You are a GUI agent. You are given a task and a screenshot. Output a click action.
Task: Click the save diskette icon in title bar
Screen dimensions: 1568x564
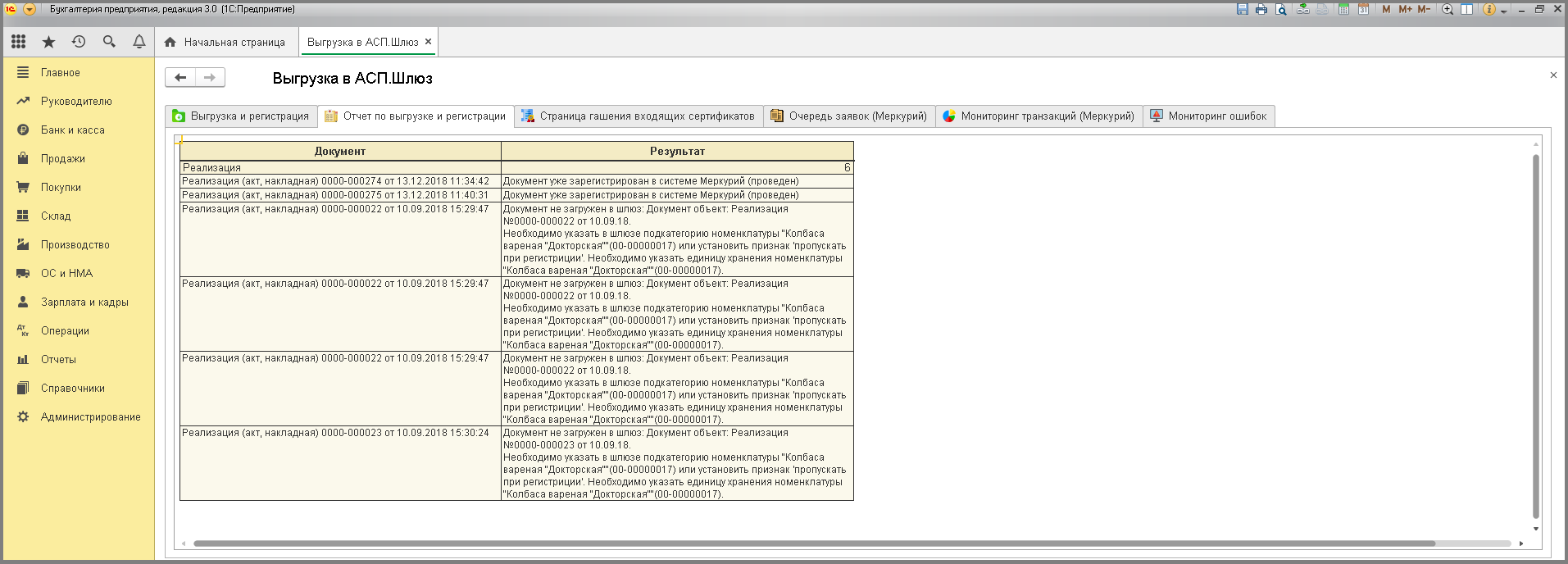click(1243, 9)
